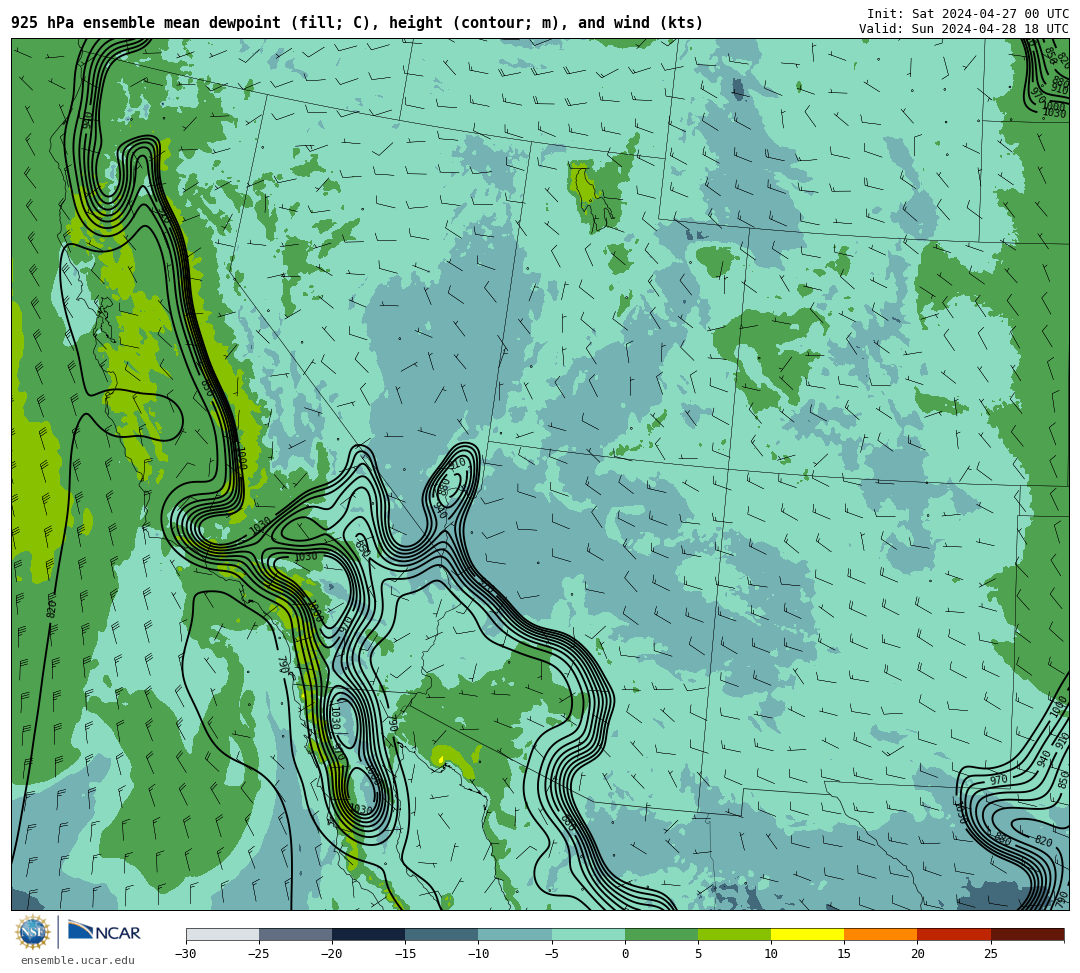Click the colorbar tick label 0
This screenshot has width=1080, height=973.
coord(625,954)
